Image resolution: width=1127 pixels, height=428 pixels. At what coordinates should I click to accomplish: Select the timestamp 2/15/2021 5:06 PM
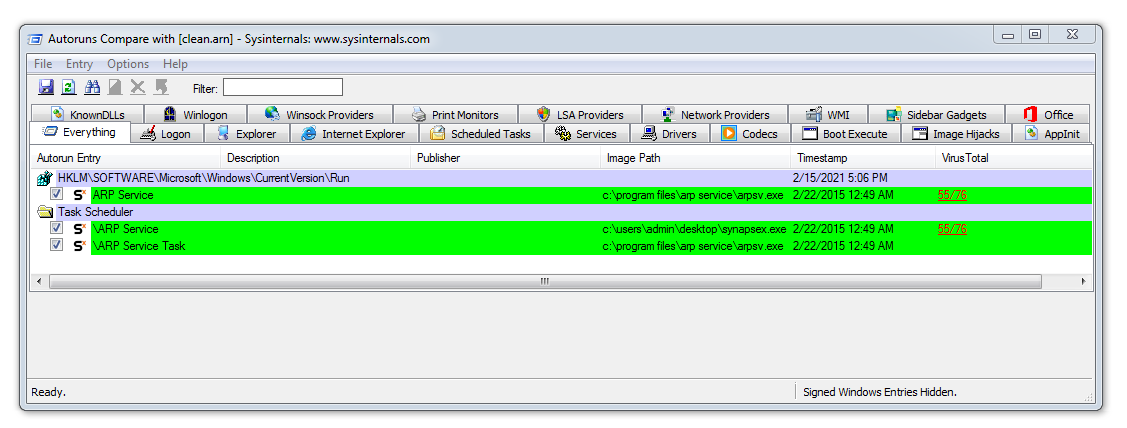(840, 178)
